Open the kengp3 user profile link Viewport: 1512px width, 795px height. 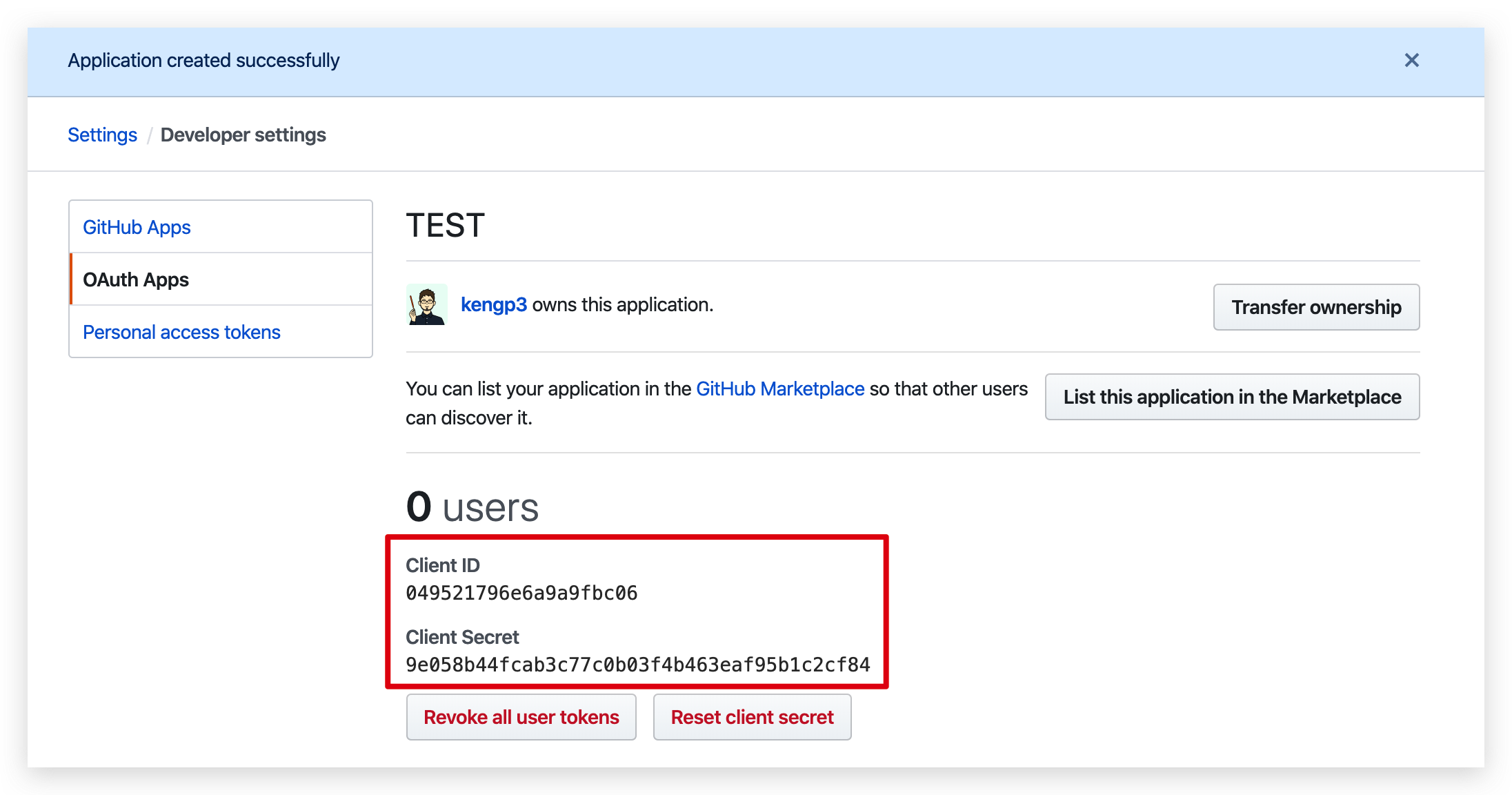(x=493, y=304)
